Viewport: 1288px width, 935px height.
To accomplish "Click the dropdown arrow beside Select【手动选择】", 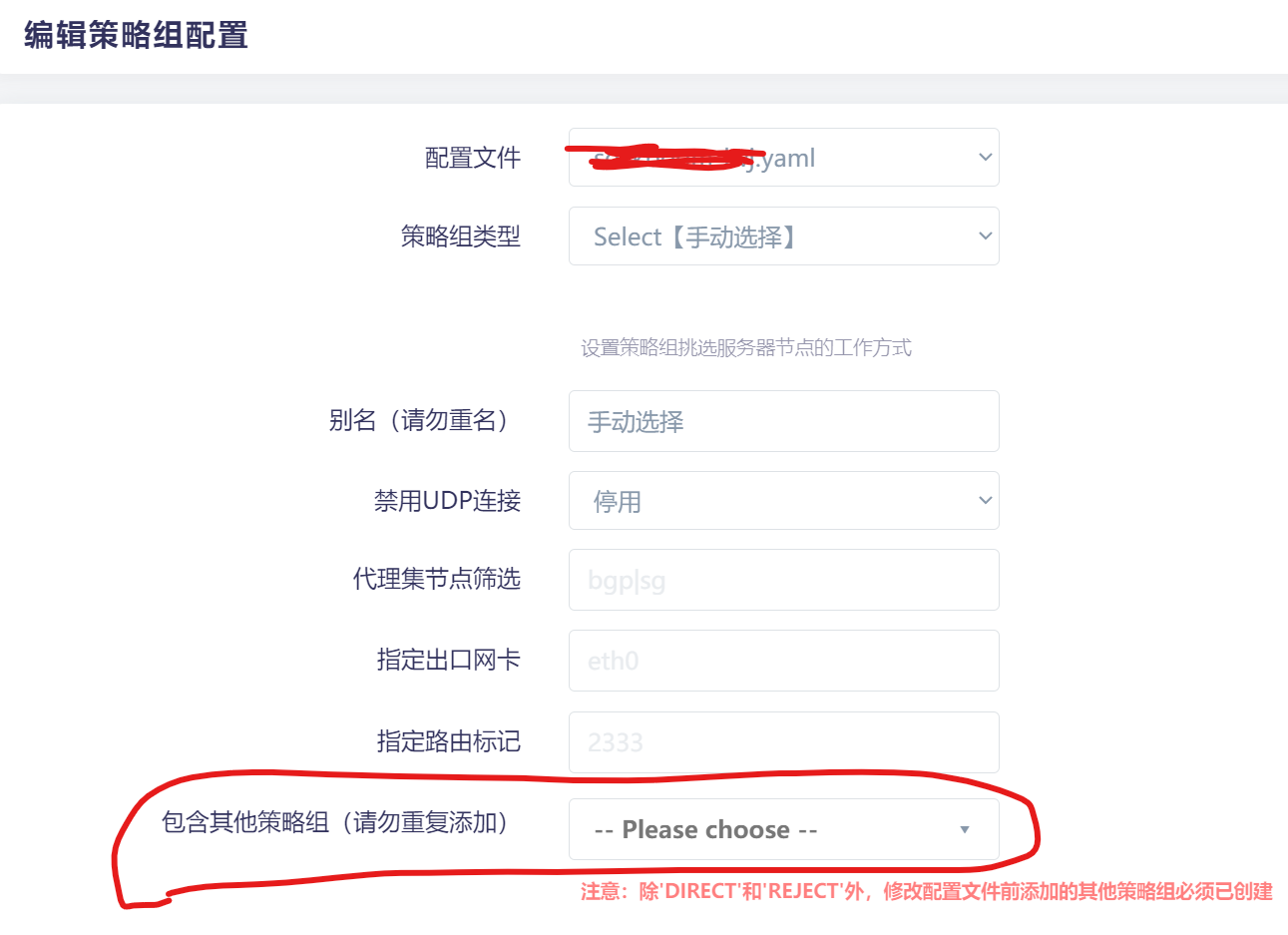I will 984,235.
